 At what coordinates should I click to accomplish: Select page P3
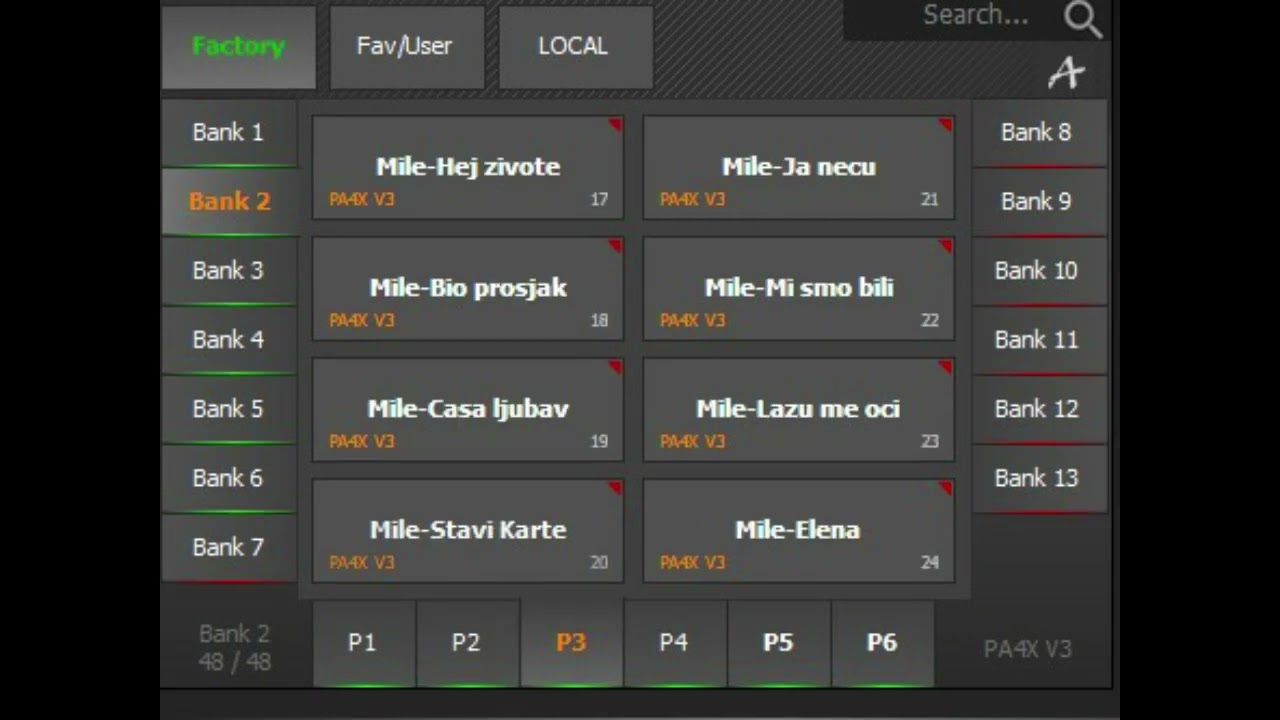pyautogui.click(x=572, y=644)
